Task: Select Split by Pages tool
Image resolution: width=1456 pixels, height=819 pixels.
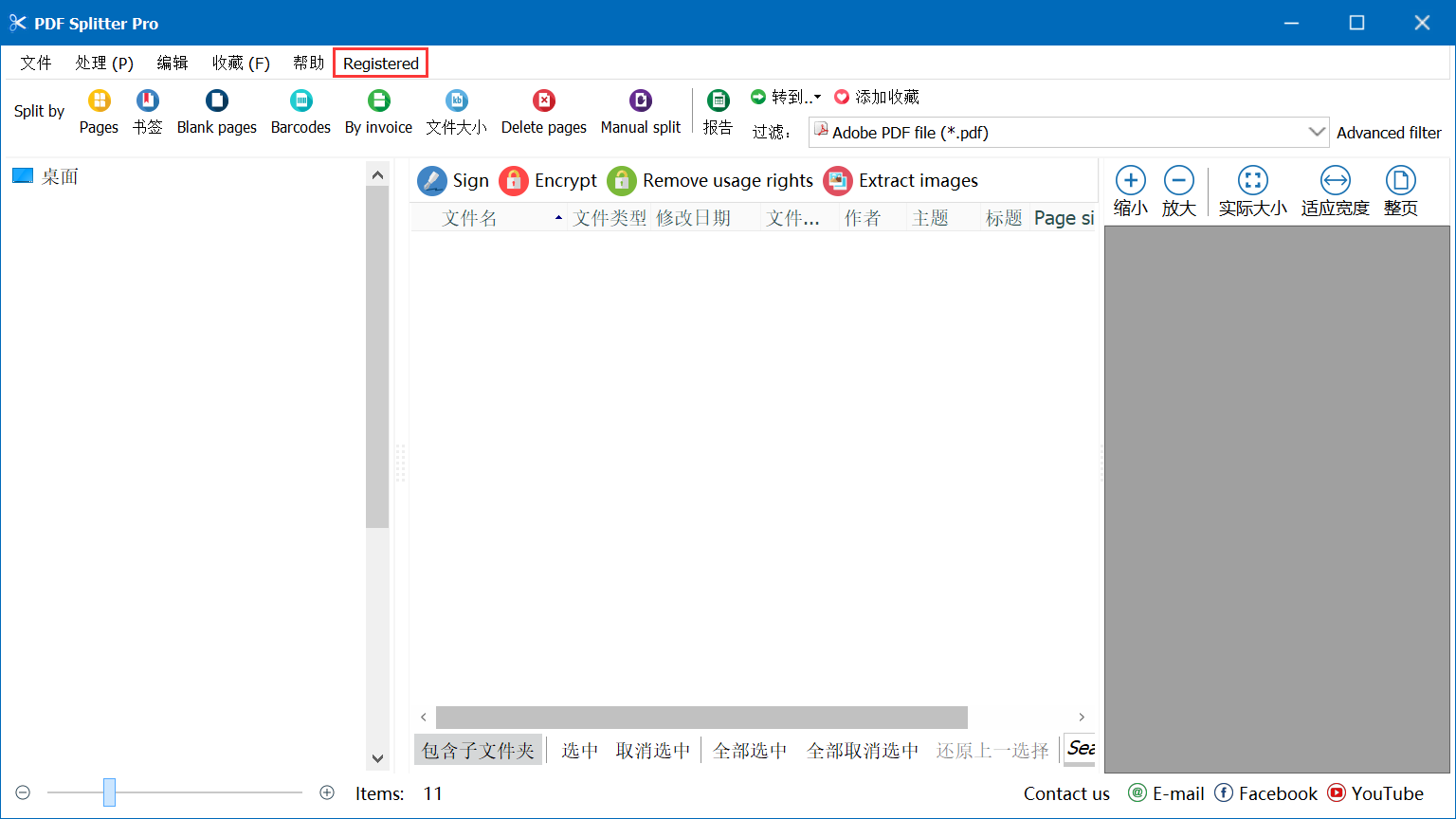Action: (x=99, y=112)
